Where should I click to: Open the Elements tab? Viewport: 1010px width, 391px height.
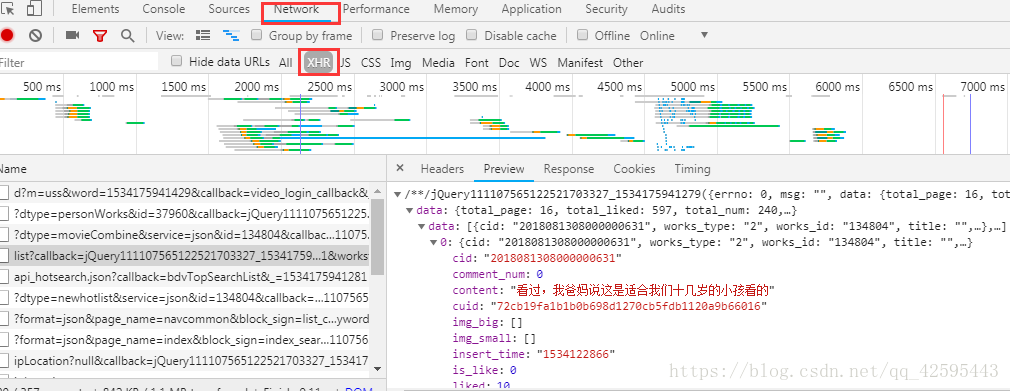[x=95, y=9]
